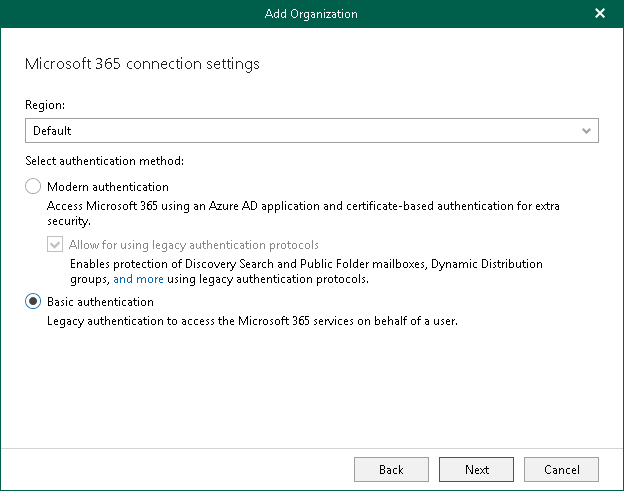This screenshot has height=491, width=624.
Task: Click the Region field showing Default
Action: [x=300, y=131]
